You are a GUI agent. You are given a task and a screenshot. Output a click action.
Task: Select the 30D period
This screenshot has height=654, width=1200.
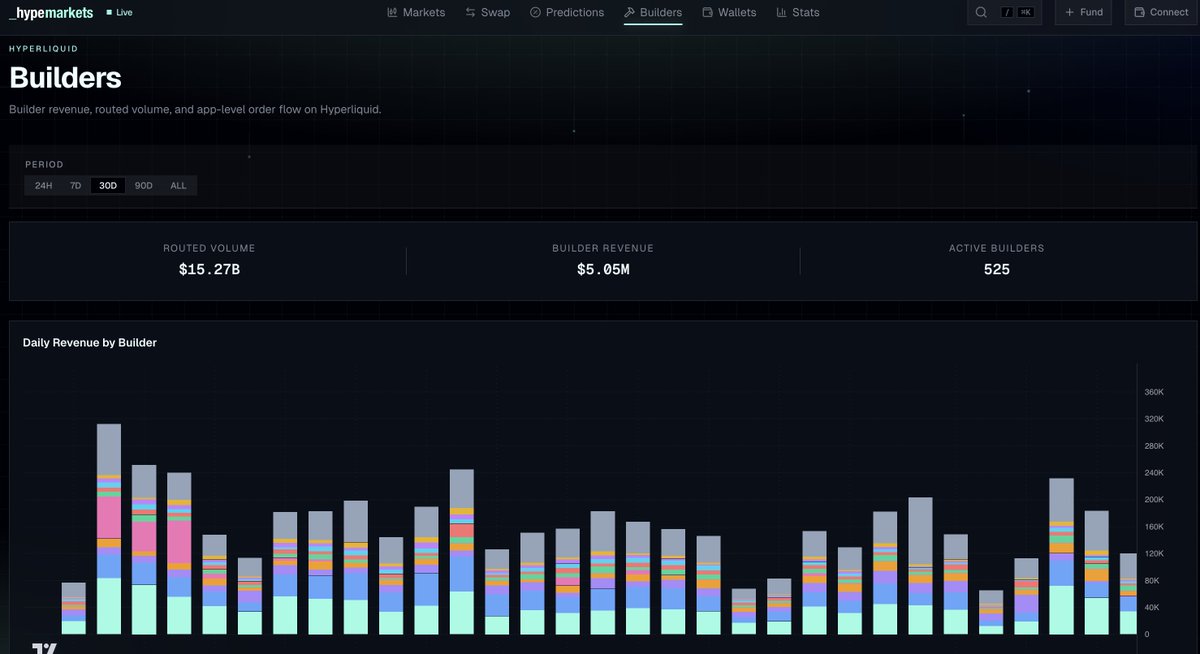(x=108, y=185)
